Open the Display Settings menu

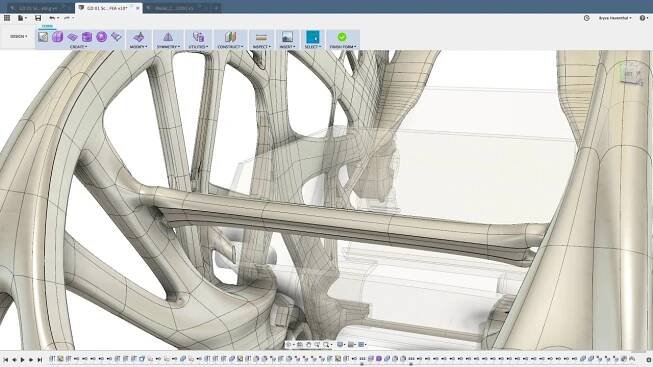(x=341, y=345)
